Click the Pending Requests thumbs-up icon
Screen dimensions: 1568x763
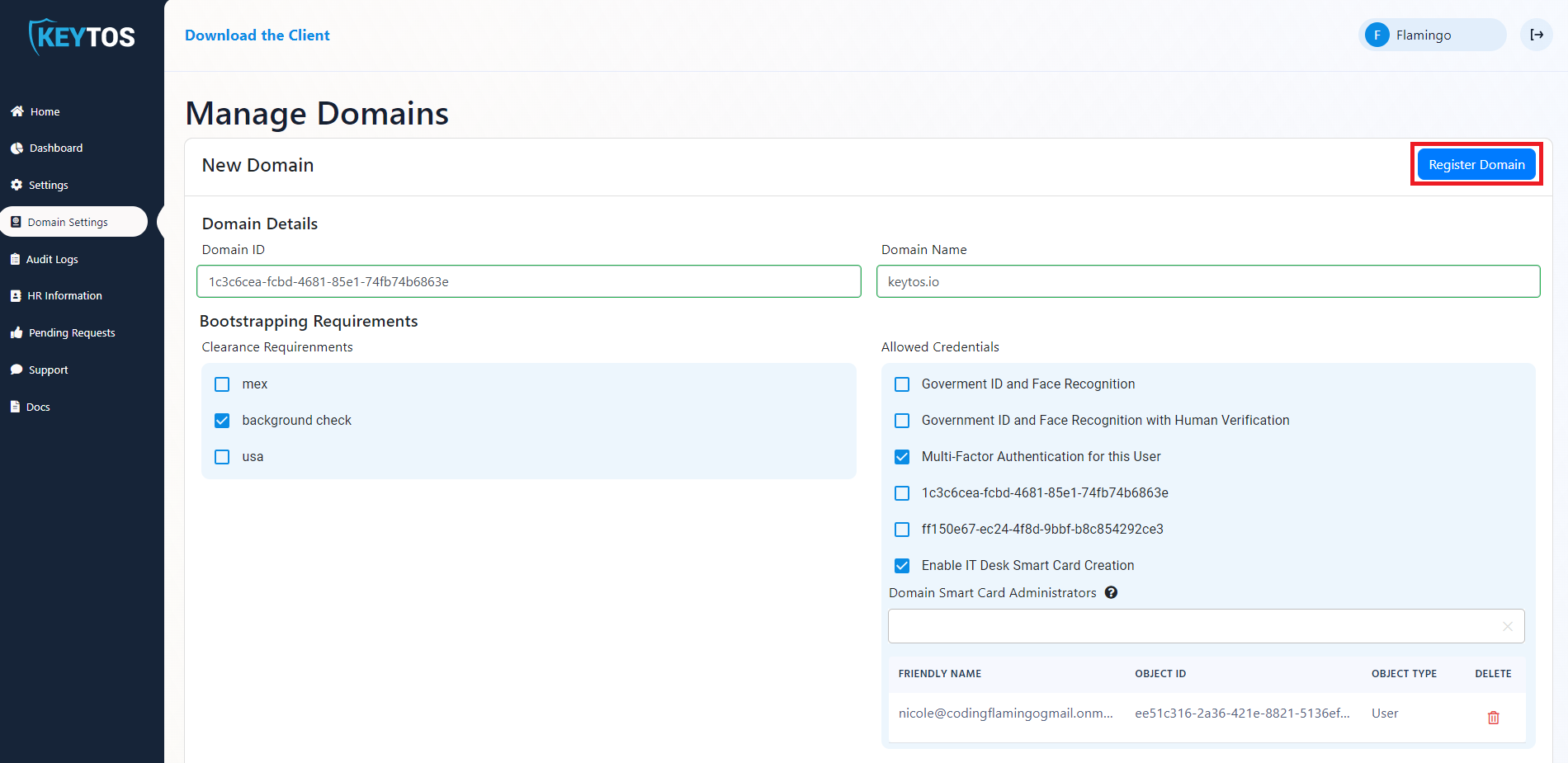(x=17, y=332)
